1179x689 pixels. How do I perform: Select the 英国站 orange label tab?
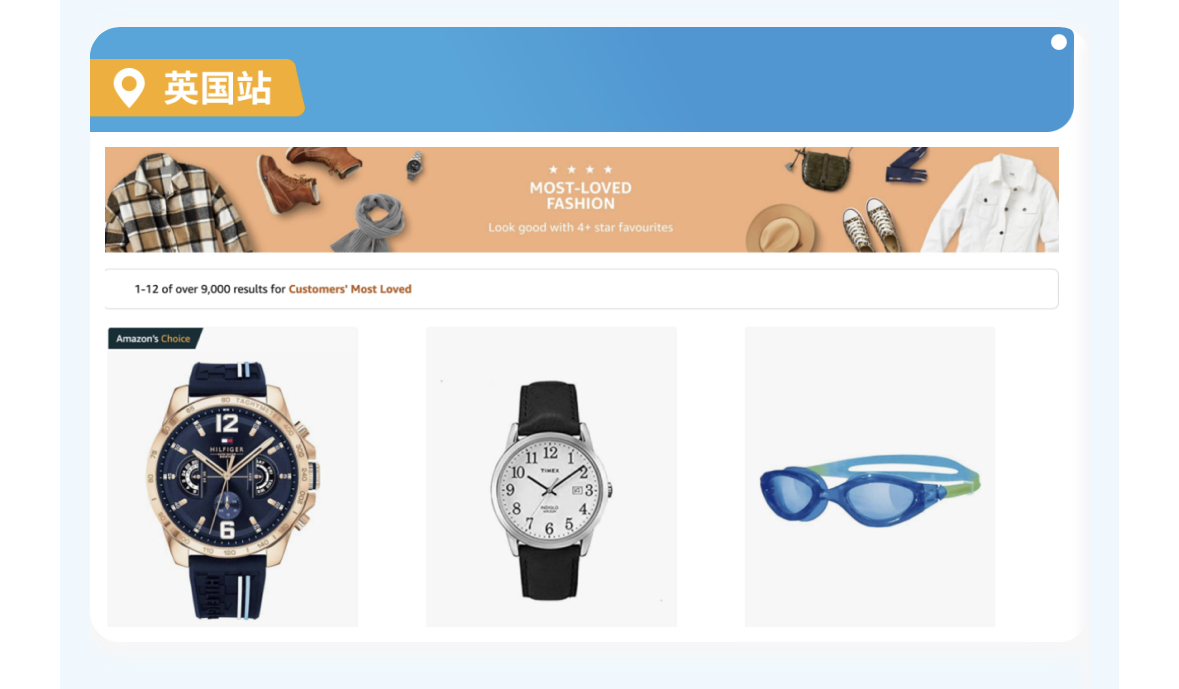[197, 88]
